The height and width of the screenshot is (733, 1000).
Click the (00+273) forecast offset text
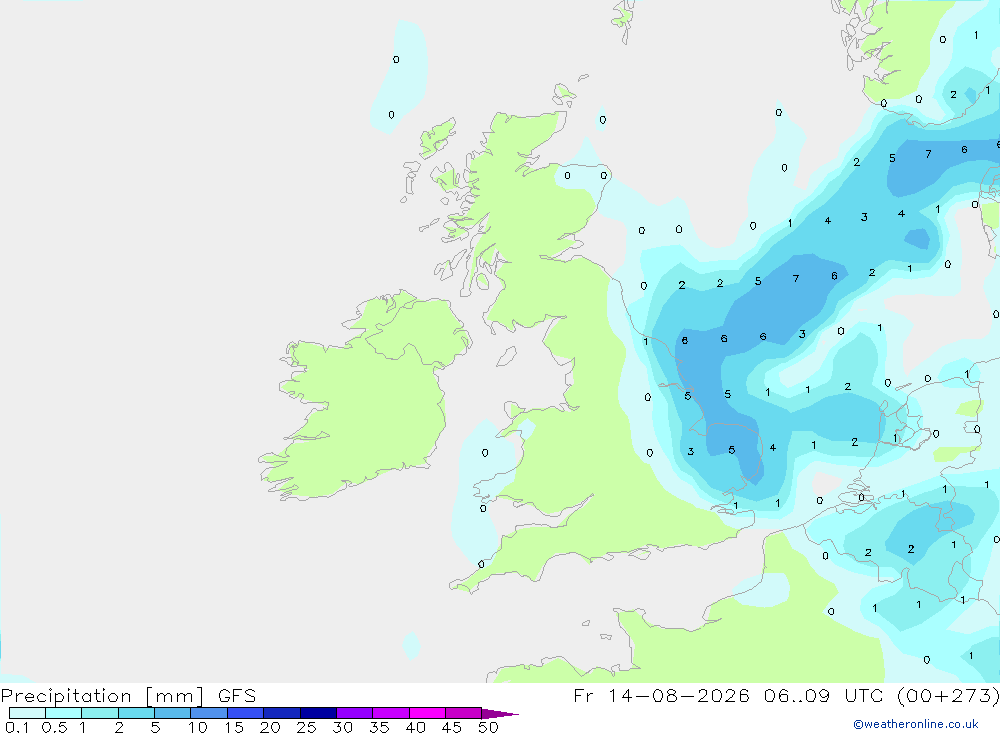click(x=948, y=696)
